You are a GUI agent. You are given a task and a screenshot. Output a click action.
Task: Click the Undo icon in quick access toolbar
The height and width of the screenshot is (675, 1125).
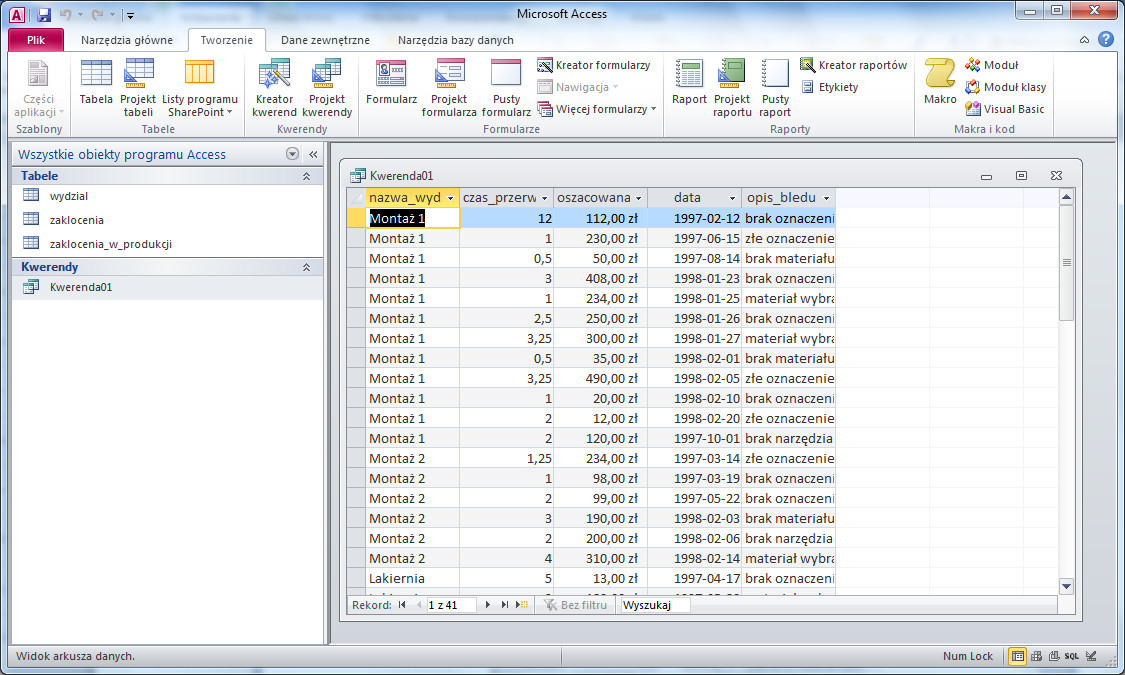pyautogui.click(x=65, y=14)
